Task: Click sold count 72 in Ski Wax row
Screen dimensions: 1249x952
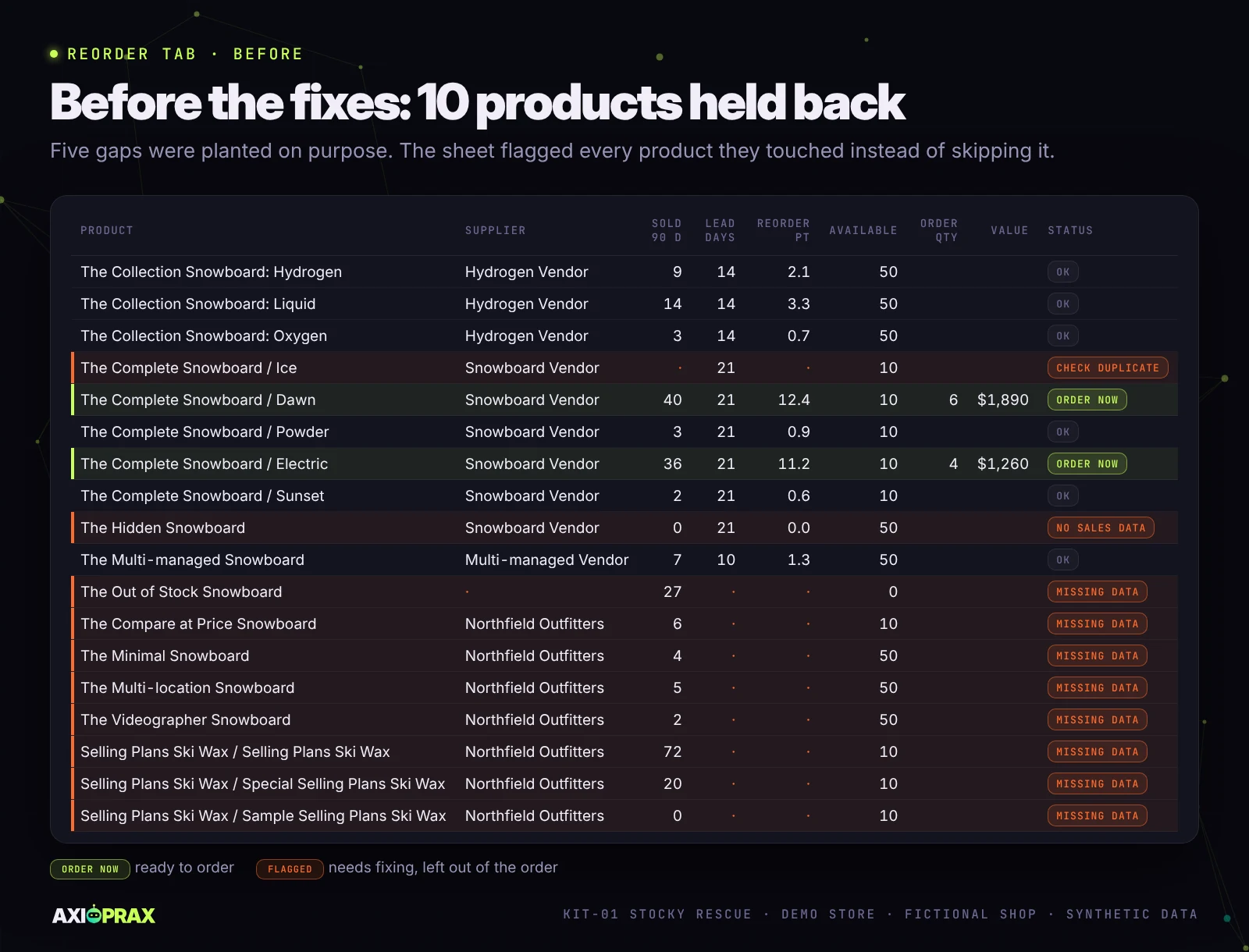Action: coord(673,751)
